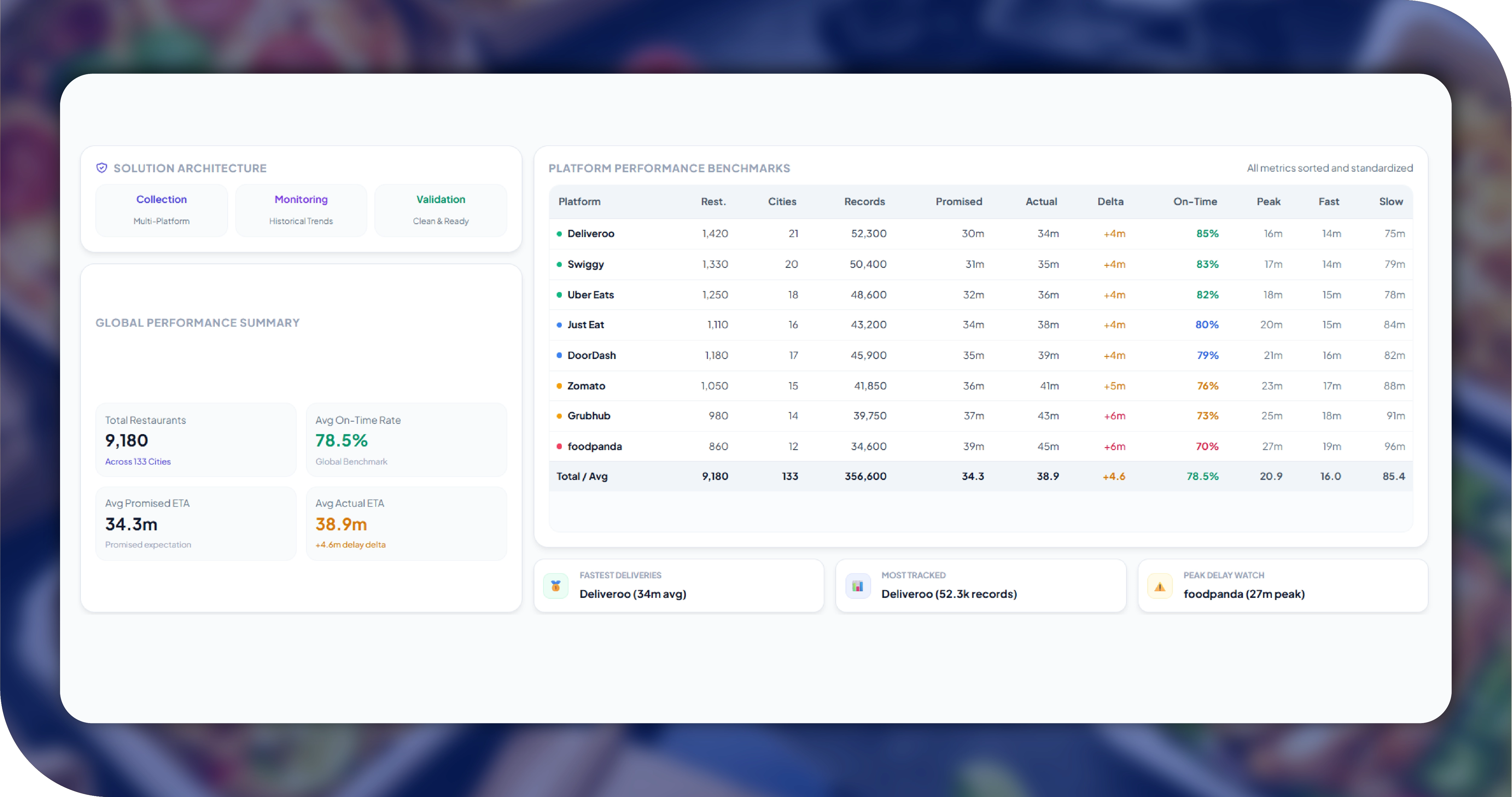Click the Zomato platform name
The width and height of the screenshot is (1512, 797).
click(586, 386)
